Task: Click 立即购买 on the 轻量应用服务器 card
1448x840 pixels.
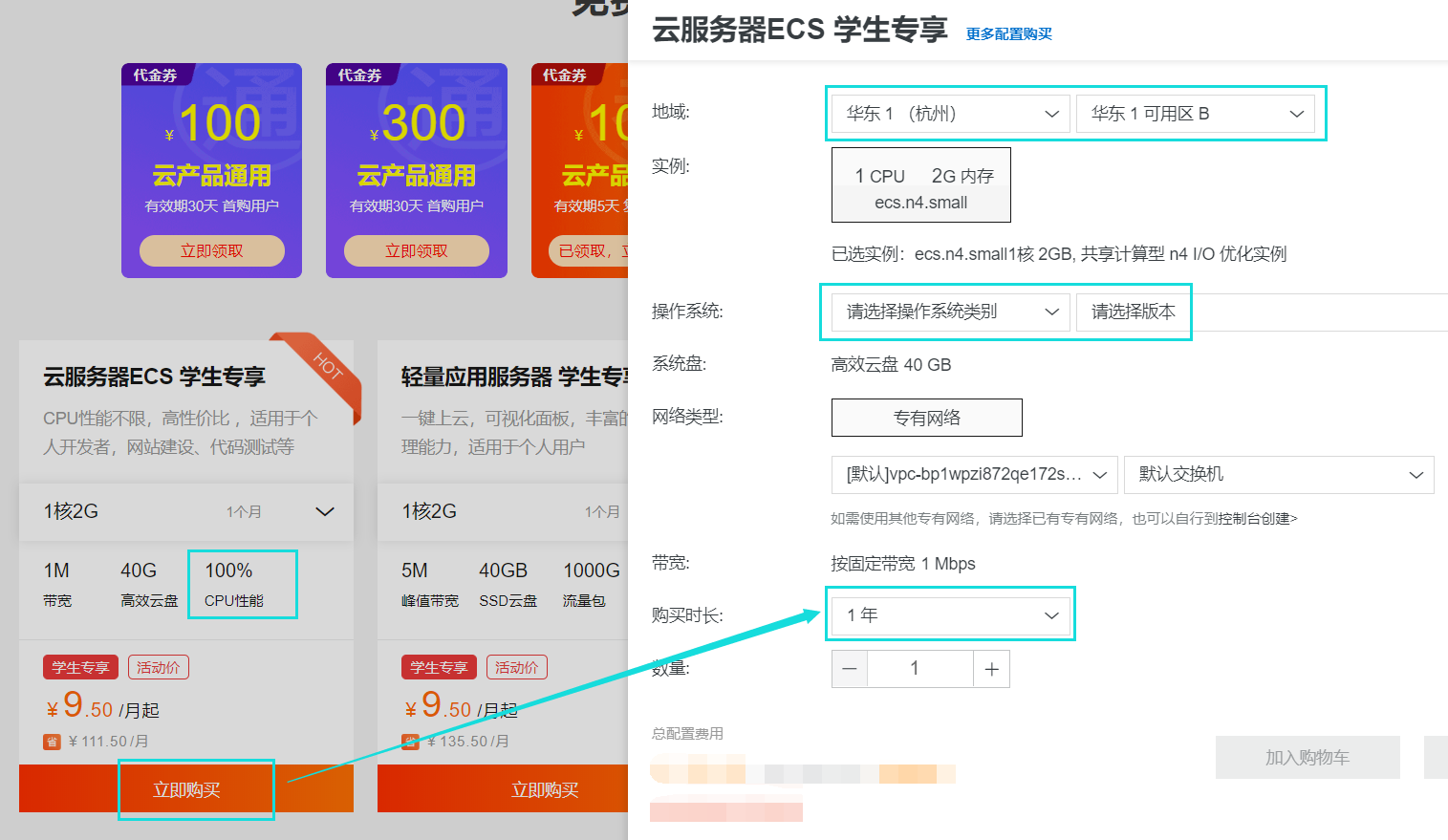Action: click(503, 789)
